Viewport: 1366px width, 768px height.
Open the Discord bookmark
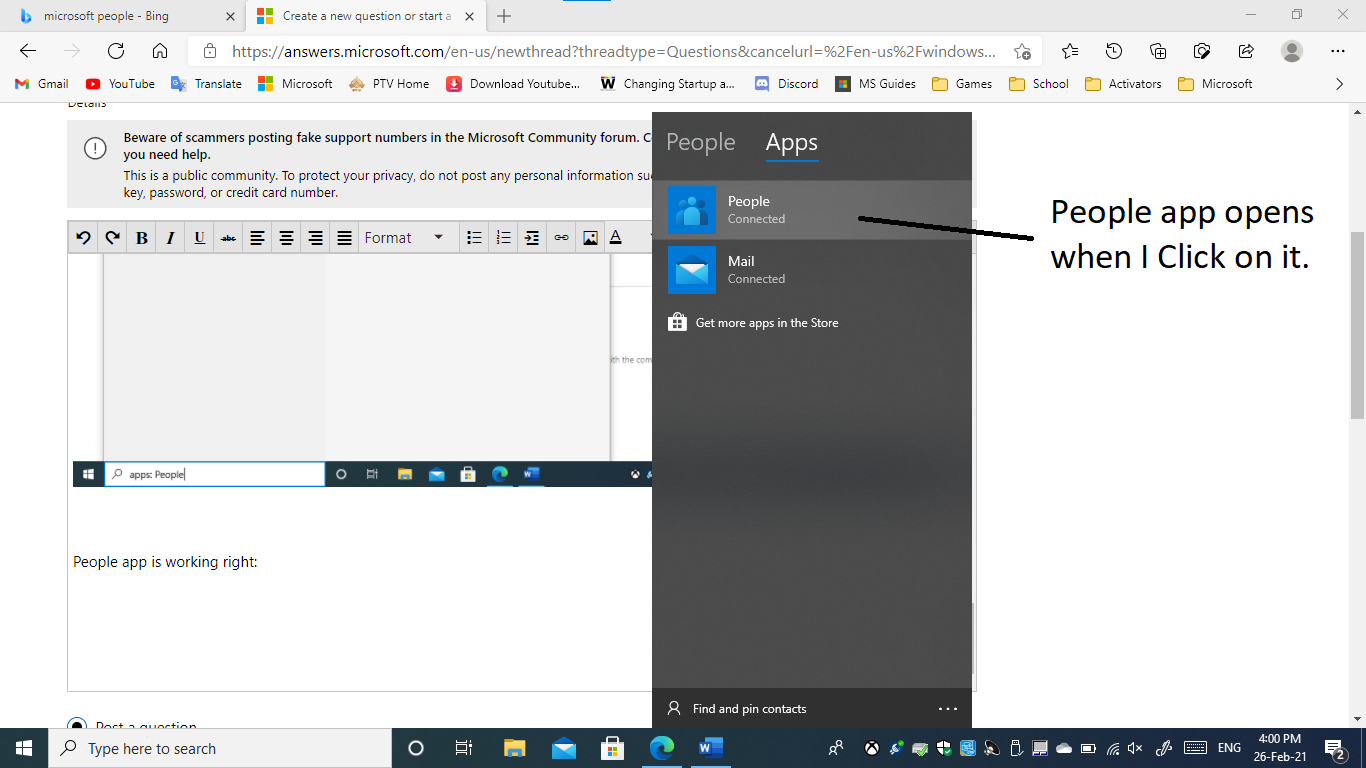tap(786, 84)
